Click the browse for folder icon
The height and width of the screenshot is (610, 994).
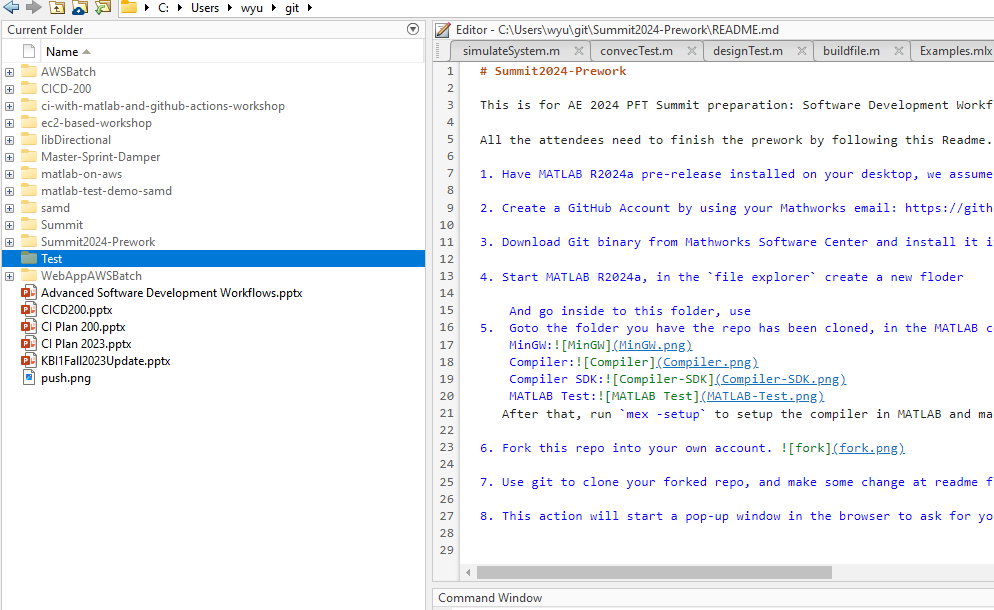tap(80, 7)
